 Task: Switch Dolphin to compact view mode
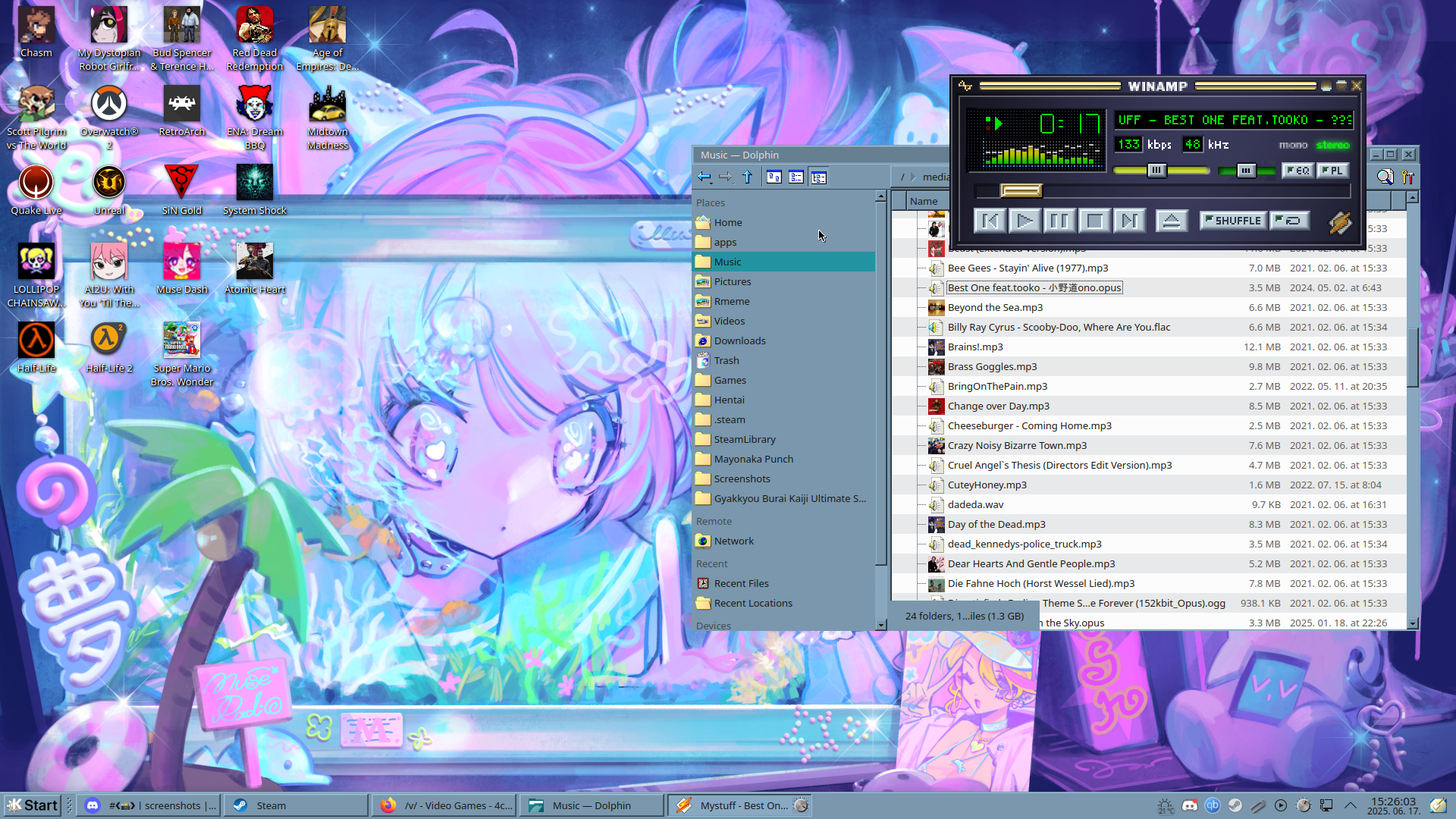coord(796,177)
